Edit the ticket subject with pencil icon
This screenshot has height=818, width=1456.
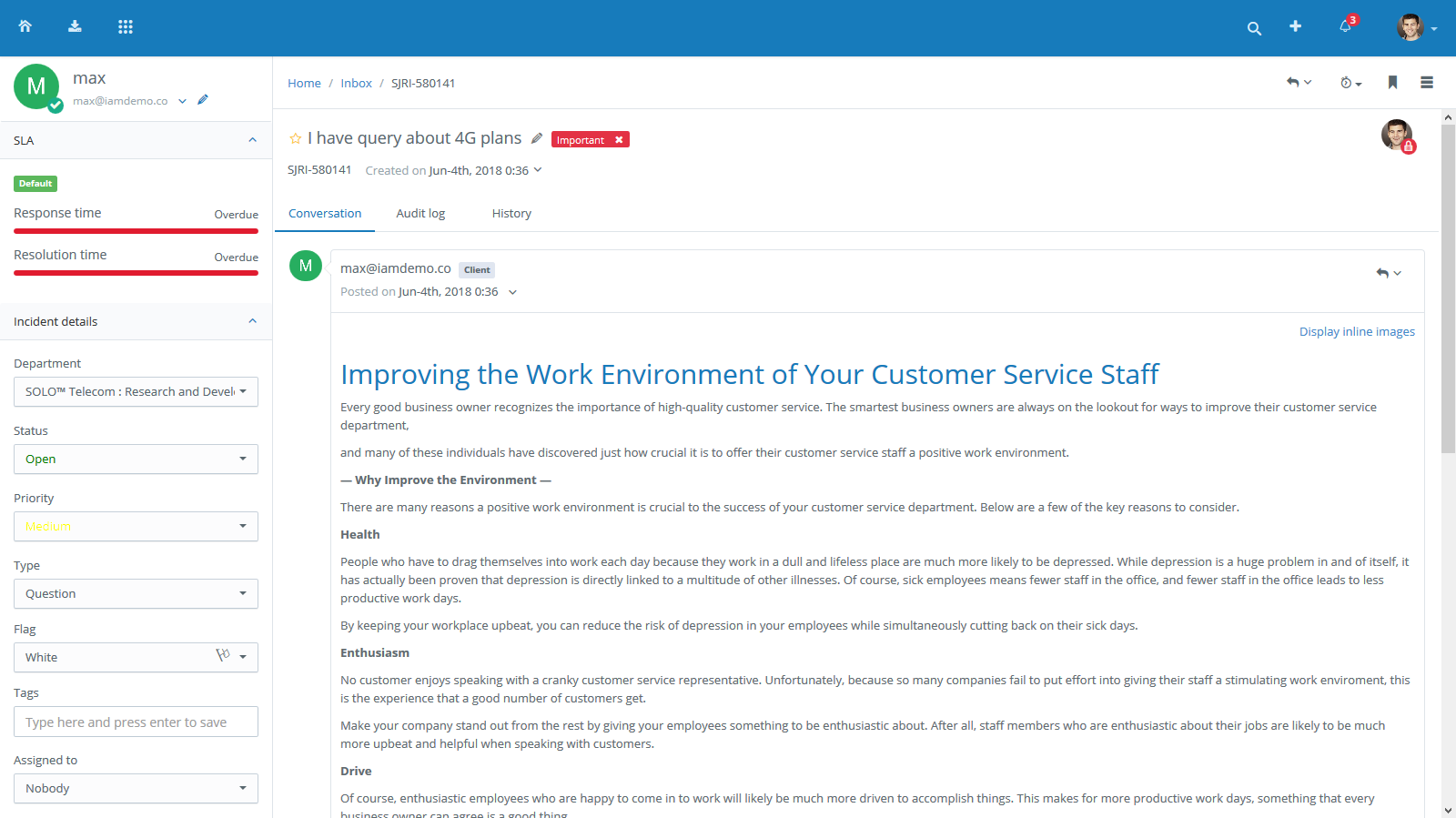click(537, 138)
